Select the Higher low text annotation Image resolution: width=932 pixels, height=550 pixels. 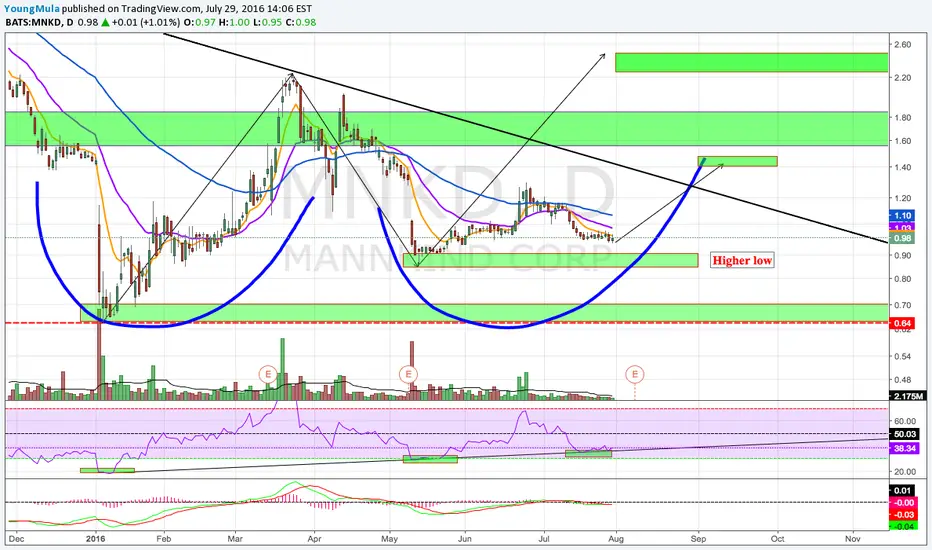742,260
